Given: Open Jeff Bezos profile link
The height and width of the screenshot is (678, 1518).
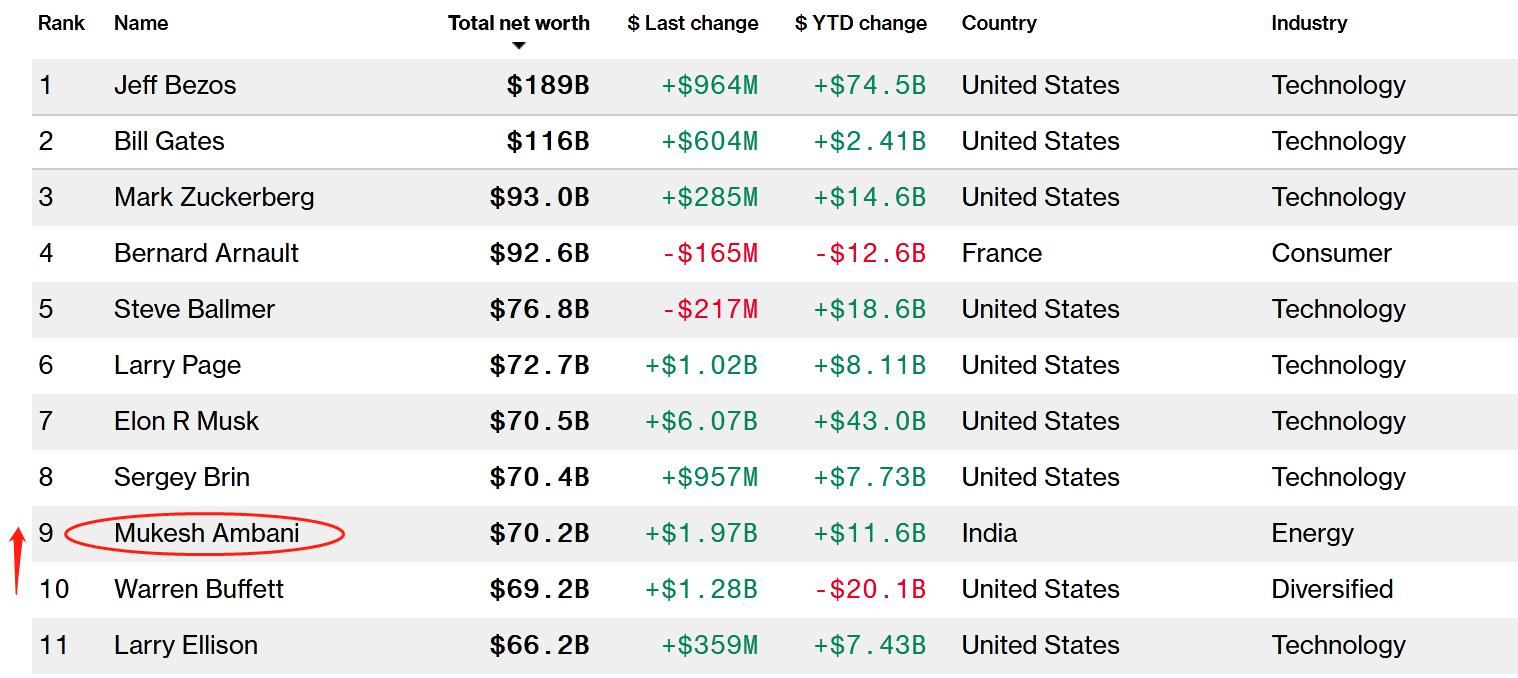Looking at the screenshot, I should pos(175,85).
